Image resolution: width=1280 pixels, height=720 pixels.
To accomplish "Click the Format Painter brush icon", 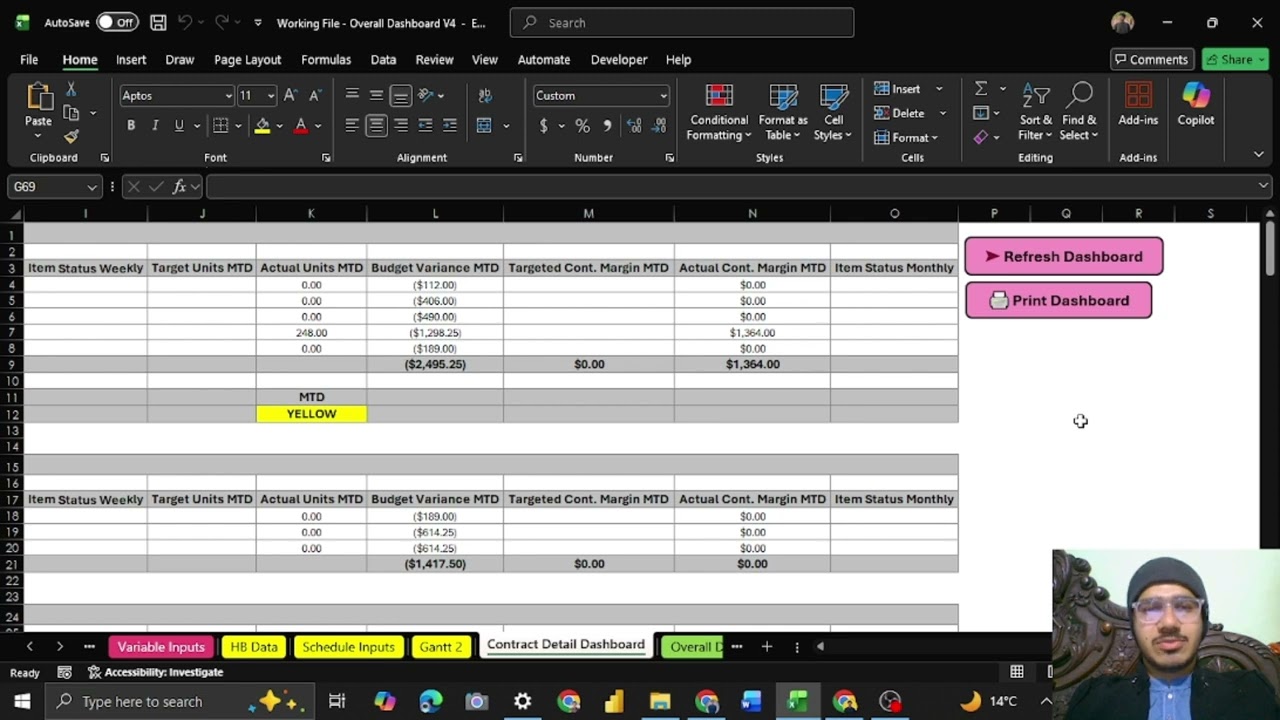I will coord(71,136).
